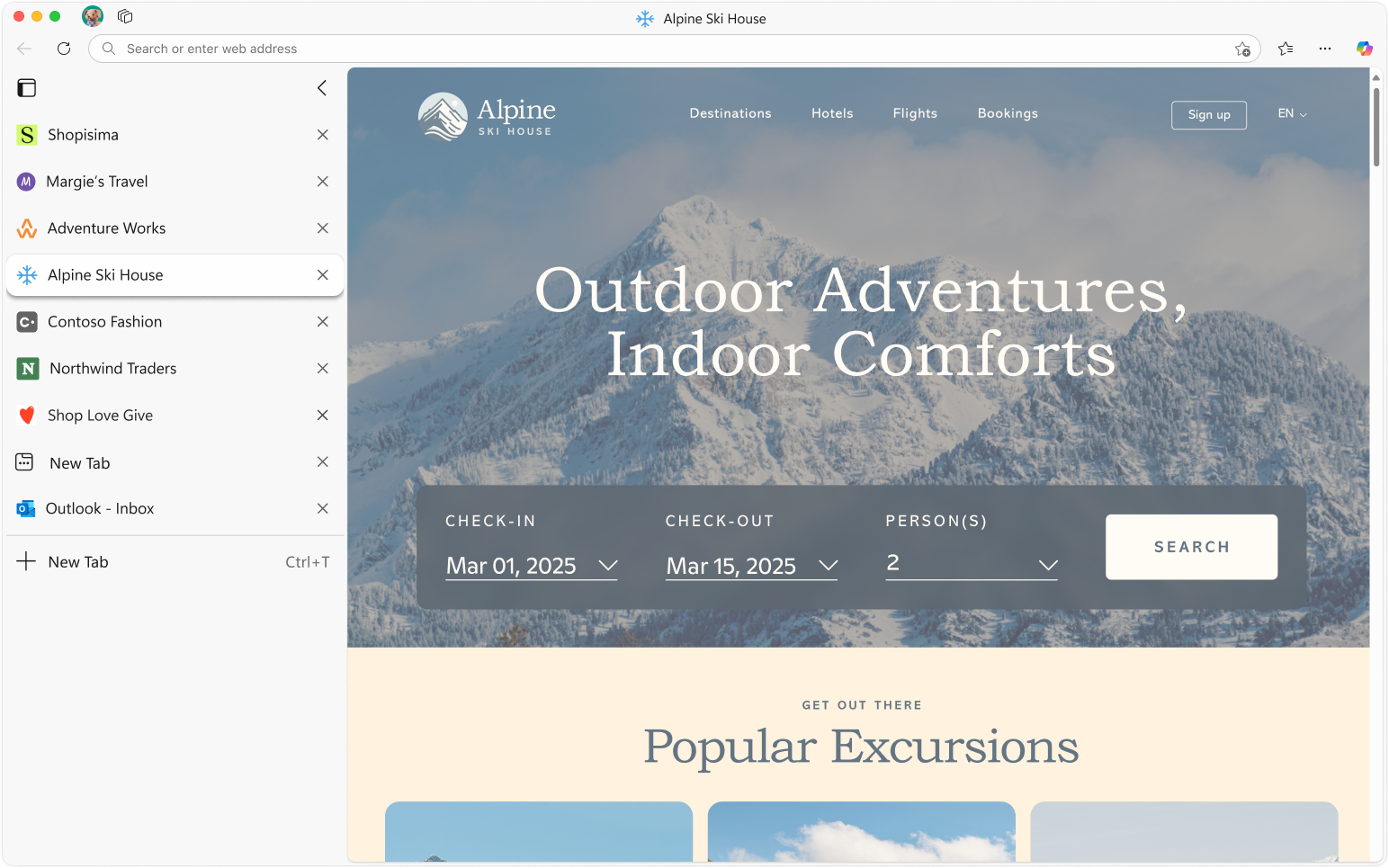Click the Contoso Fashion favicon

click(28, 322)
